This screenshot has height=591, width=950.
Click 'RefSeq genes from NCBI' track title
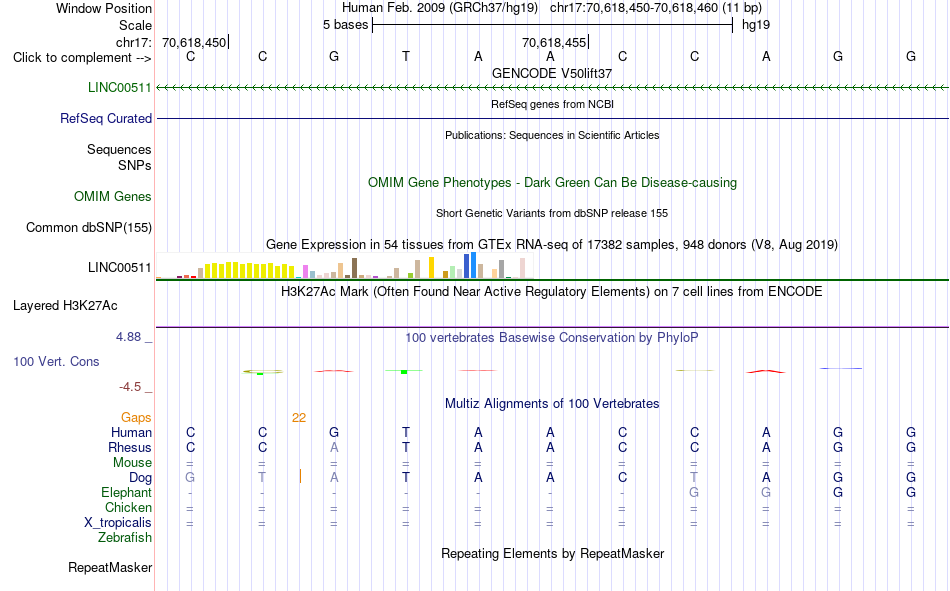[552, 104]
